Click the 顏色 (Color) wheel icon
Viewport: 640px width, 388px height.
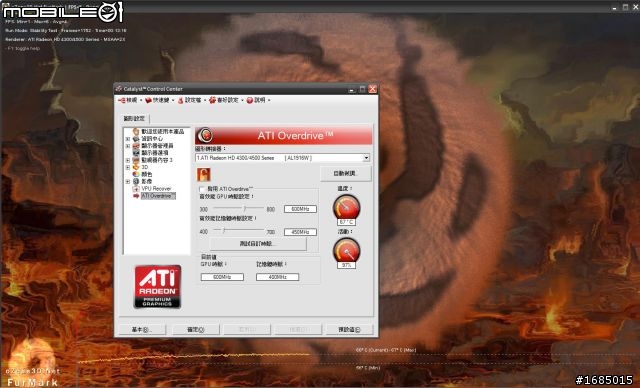136,174
